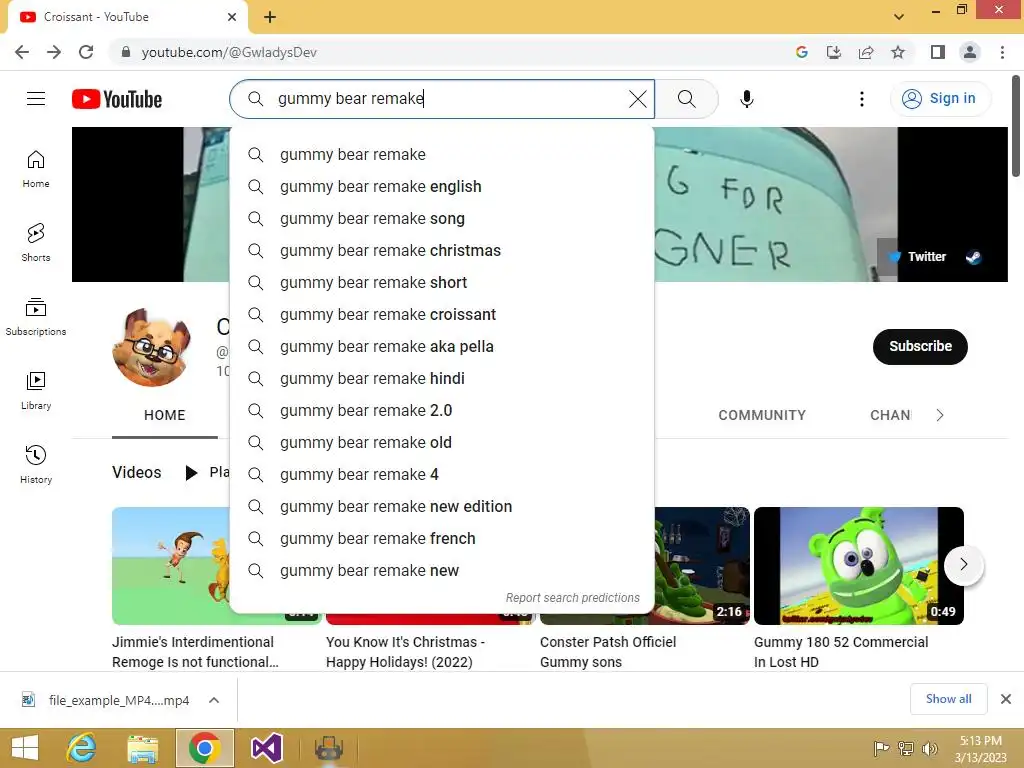This screenshot has width=1024, height=768.
Task: Open the tab search chevron
Action: pyautogui.click(x=899, y=17)
